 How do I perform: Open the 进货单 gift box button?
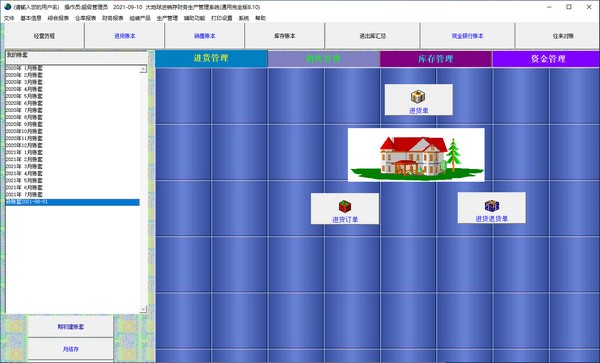[419, 99]
